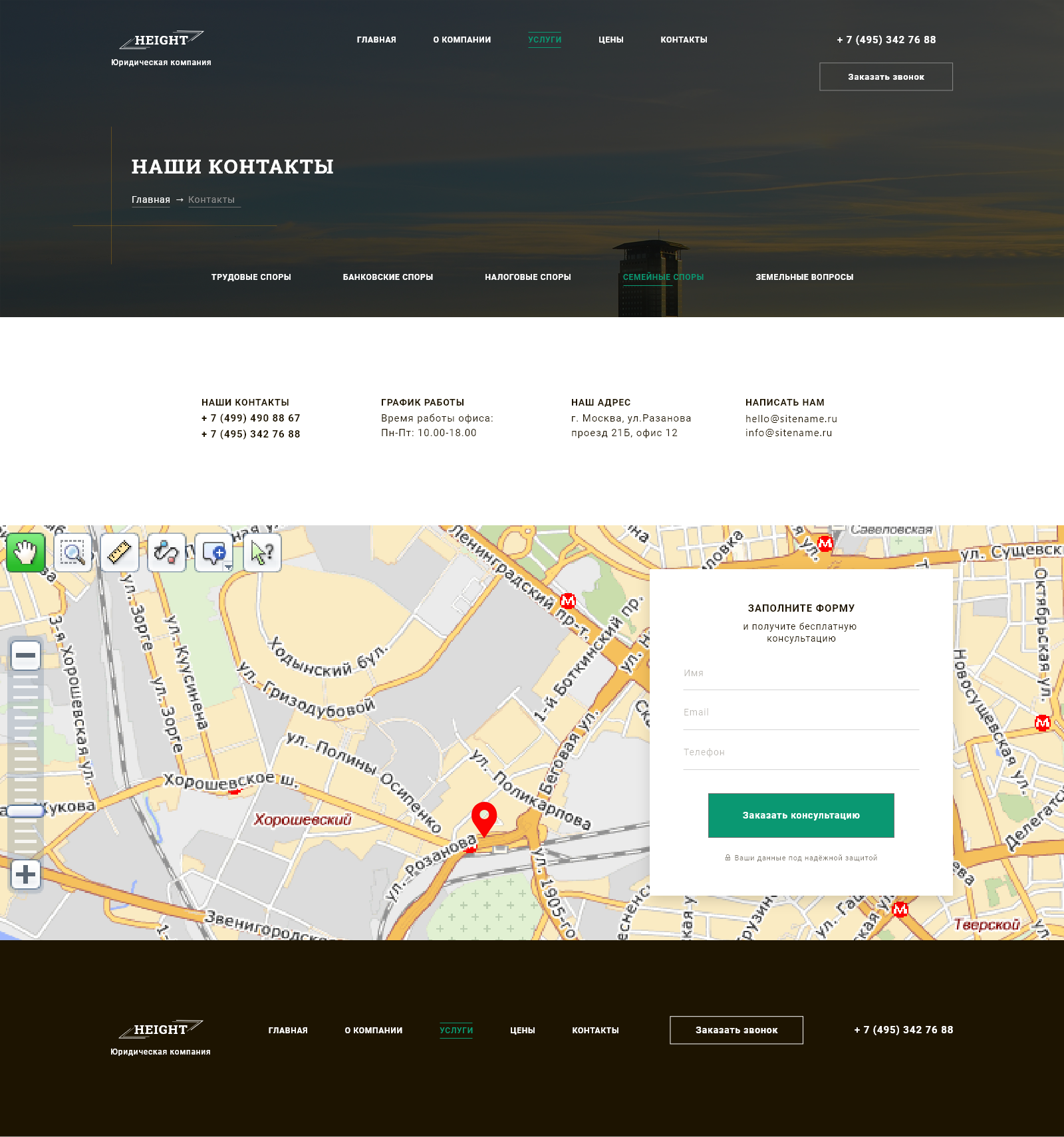Image resolution: width=1064 pixels, height=1137 pixels.
Task: Select the pan hand tool on map
Action: tap(26, 552)
